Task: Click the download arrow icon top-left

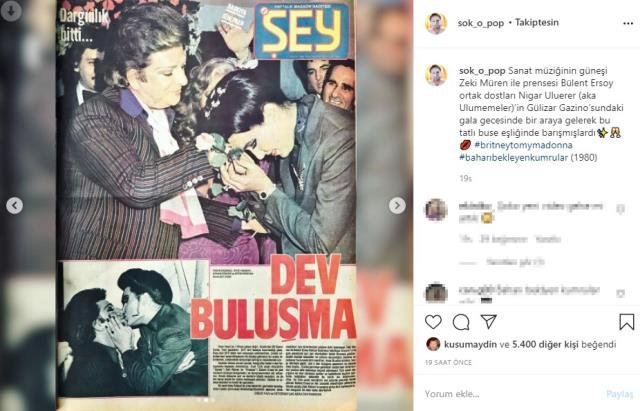Action: 11,11
